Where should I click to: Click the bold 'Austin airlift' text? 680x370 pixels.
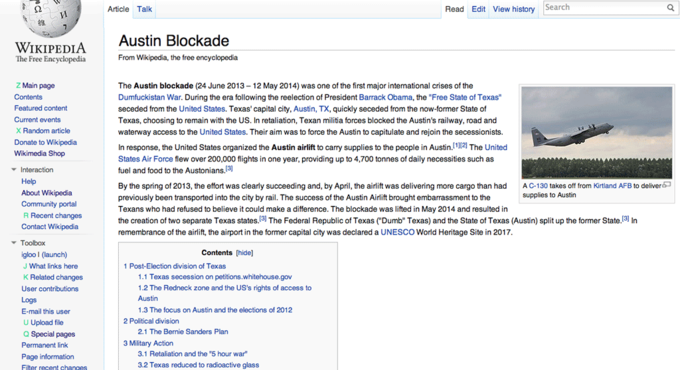coord(293,147)
